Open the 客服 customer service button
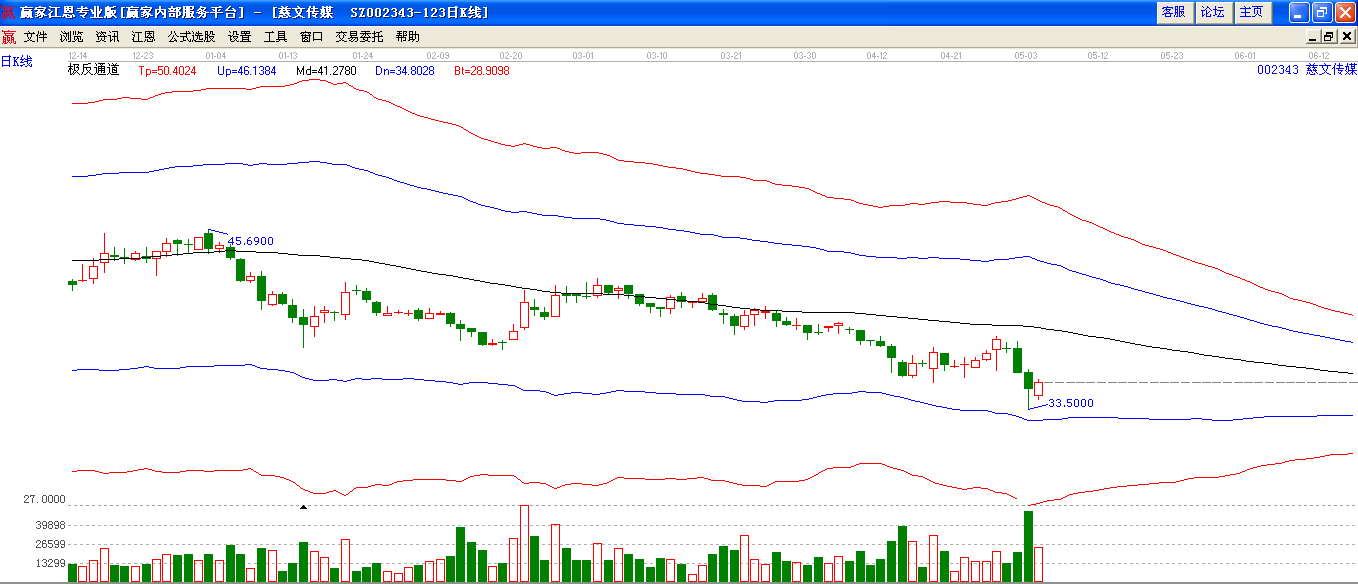 coord(1173,12)
